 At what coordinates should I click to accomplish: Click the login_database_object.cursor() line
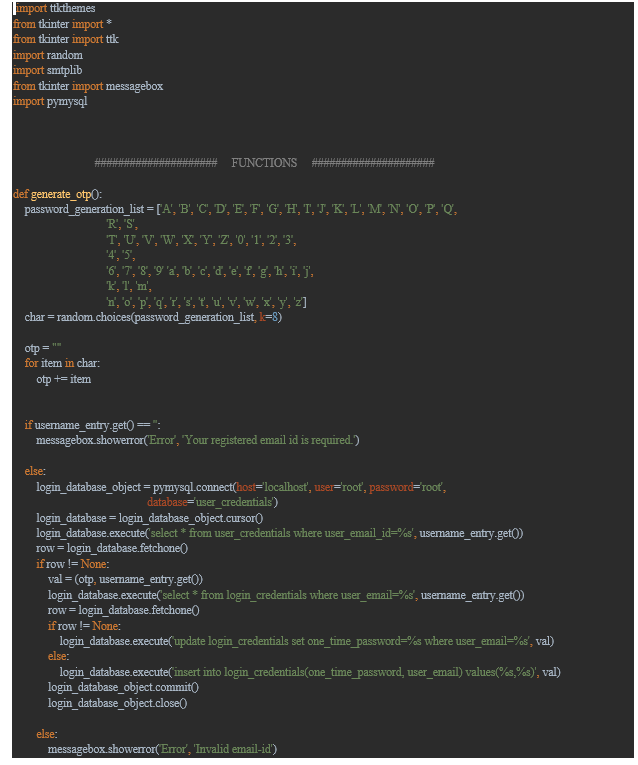tap(150, 518)
